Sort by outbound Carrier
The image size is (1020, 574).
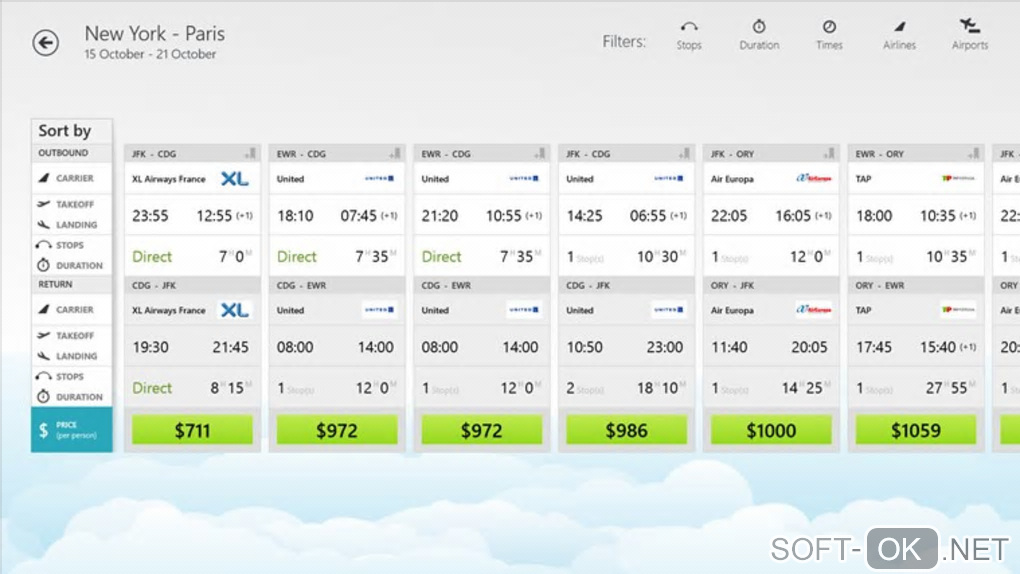72,178
